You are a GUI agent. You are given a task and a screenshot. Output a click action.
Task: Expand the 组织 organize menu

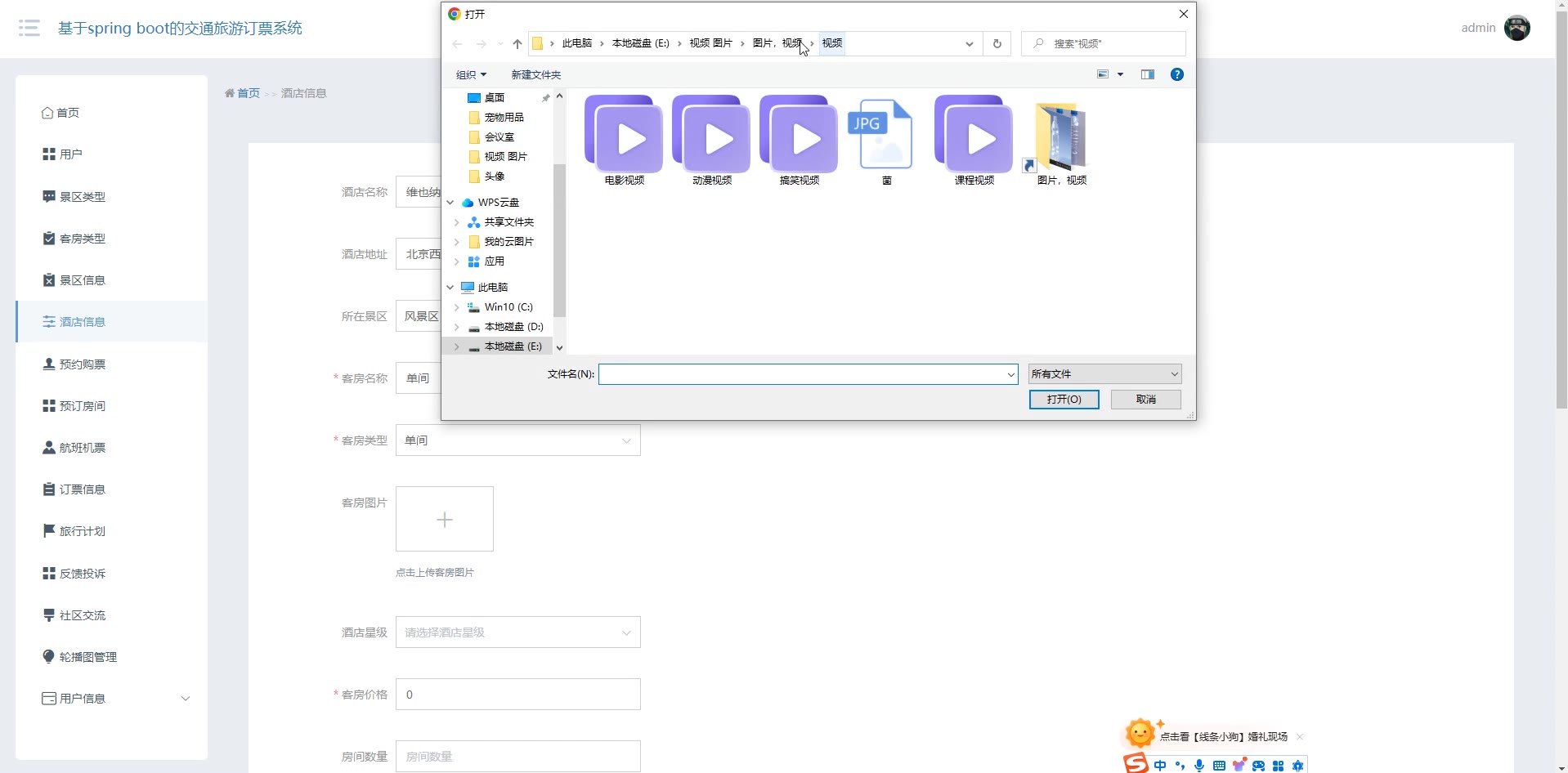pyautogui.click(x=471, y=74)
